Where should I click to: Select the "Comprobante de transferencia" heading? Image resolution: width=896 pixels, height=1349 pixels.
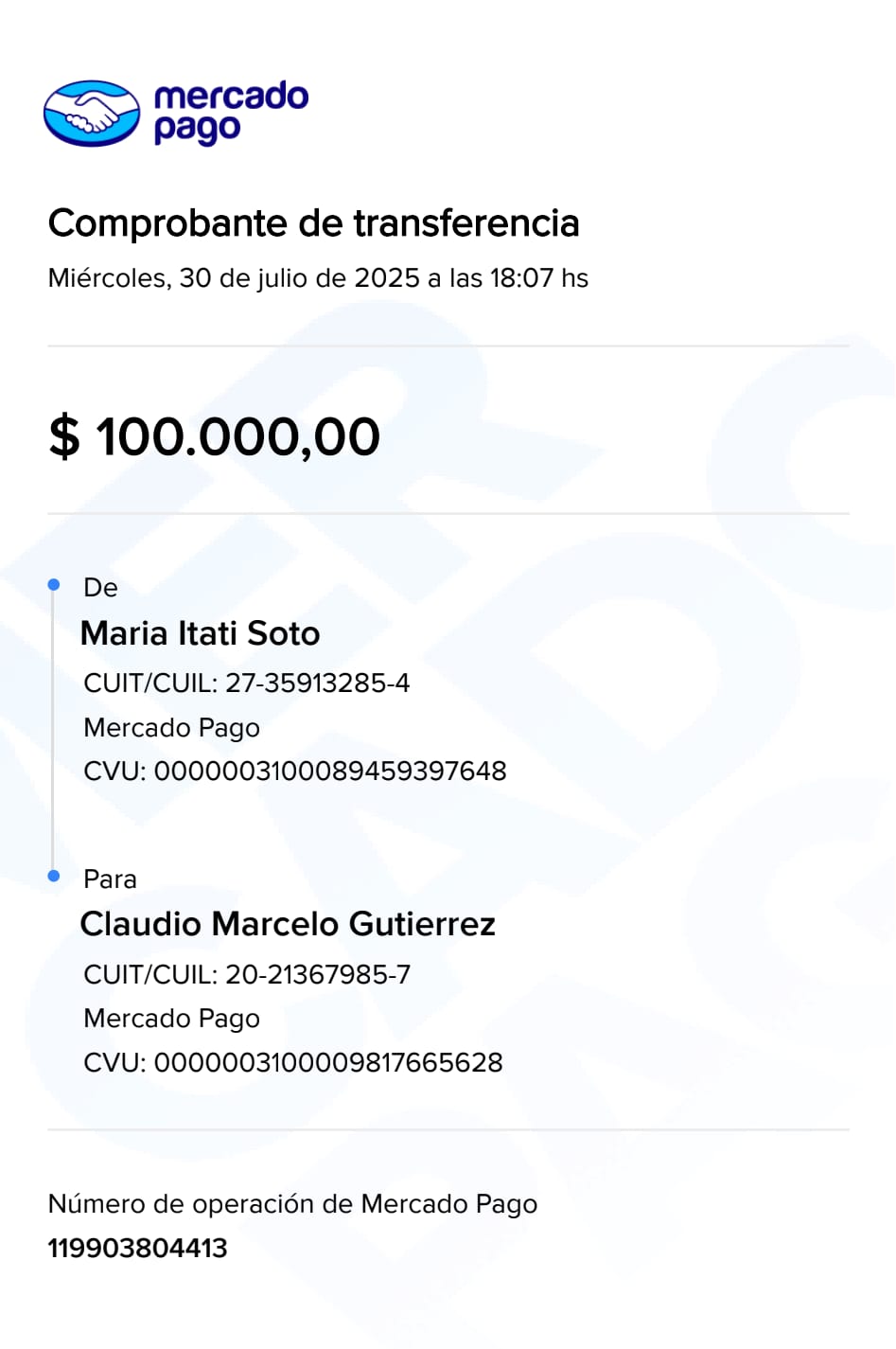pyautogui.click(x=313, y=223)
